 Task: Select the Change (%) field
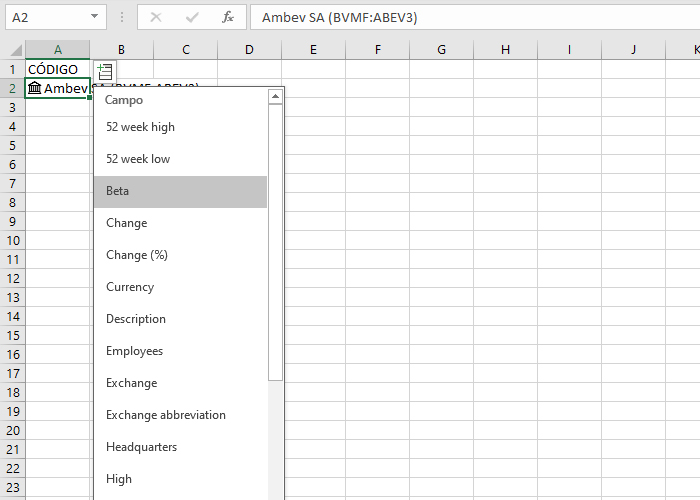[180, 255]
